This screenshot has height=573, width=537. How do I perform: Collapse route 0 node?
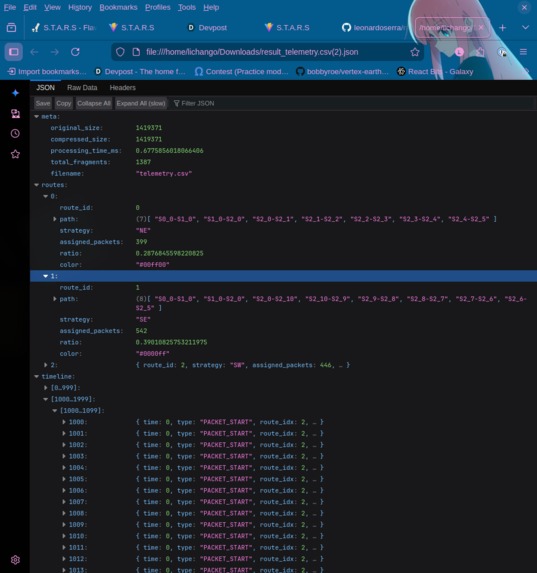(46, 196)
